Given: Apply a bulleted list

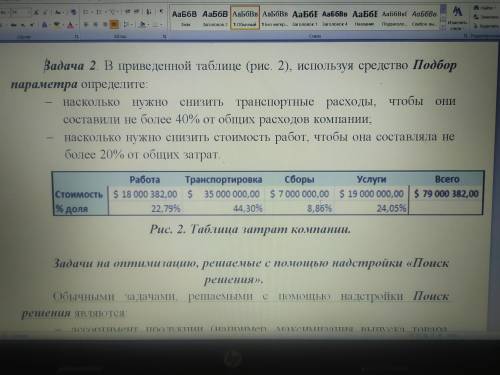Looking at the screenshot, I should pyautogui.click(x=85, y=12).
